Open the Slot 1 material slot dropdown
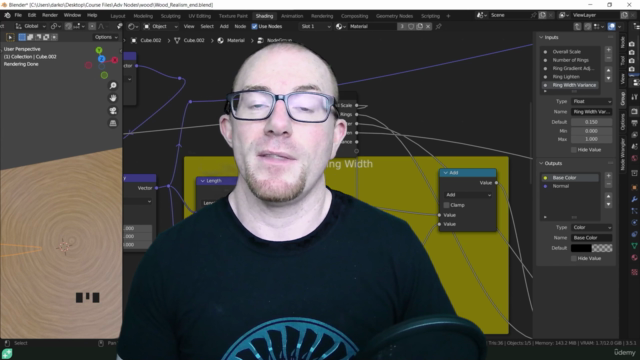Viewport: 640px width, 360px height. click(x=315, y=27)
